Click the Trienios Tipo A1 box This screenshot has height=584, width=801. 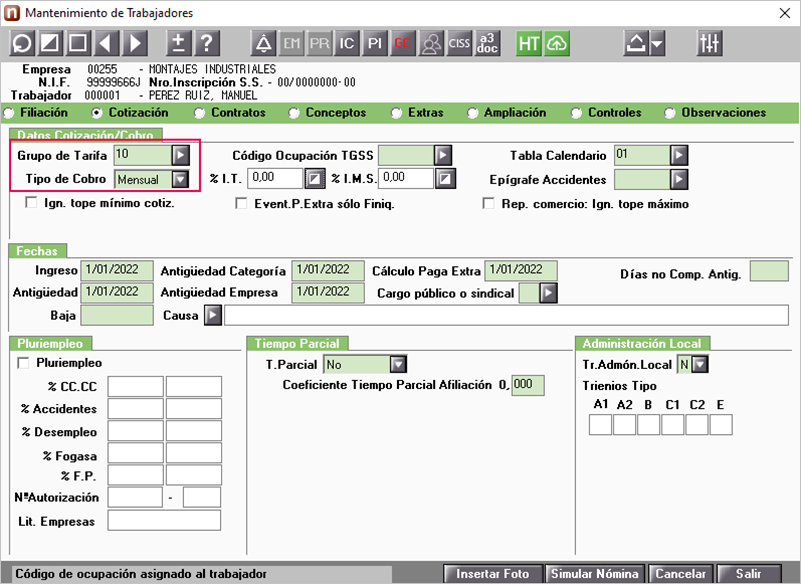pos(600,425)
